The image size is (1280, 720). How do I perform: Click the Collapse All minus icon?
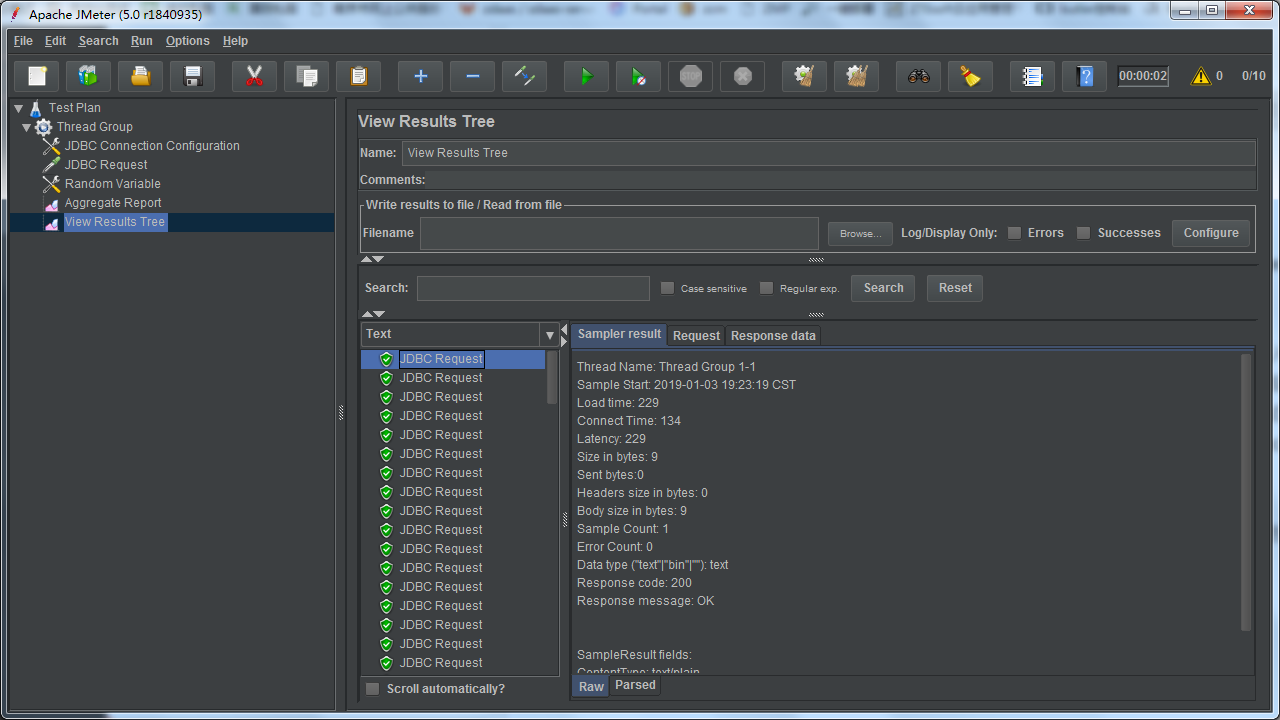click(473, 76)
